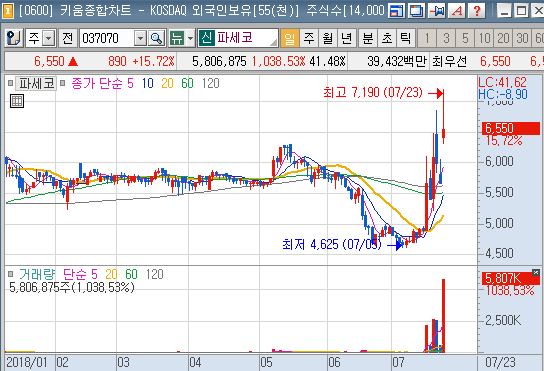Viewport: 544px width, 371px height.
Task: Click the 신 badge before 파세코
Action: (206, 37)
